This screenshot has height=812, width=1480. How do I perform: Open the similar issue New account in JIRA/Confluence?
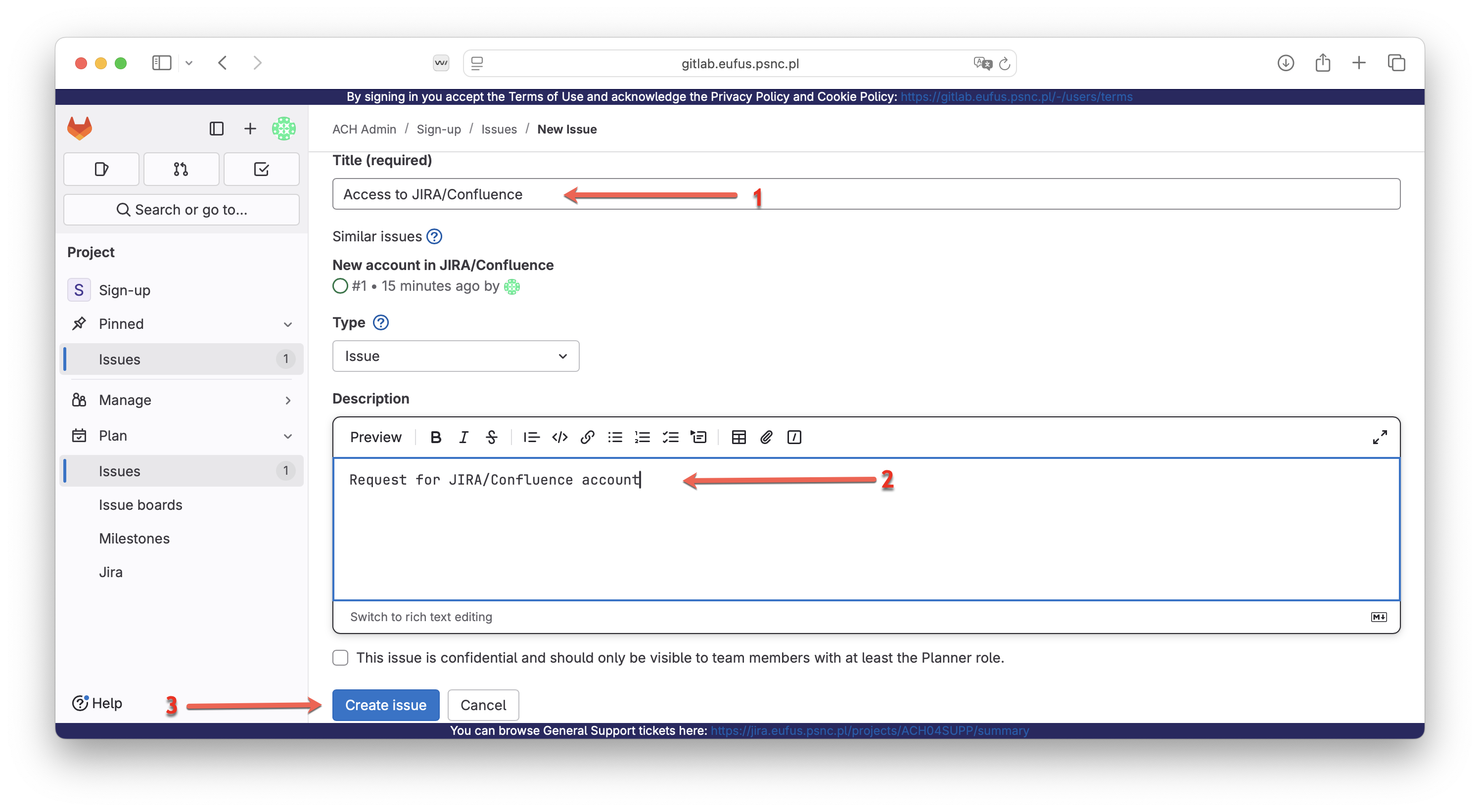coord(443,265)
